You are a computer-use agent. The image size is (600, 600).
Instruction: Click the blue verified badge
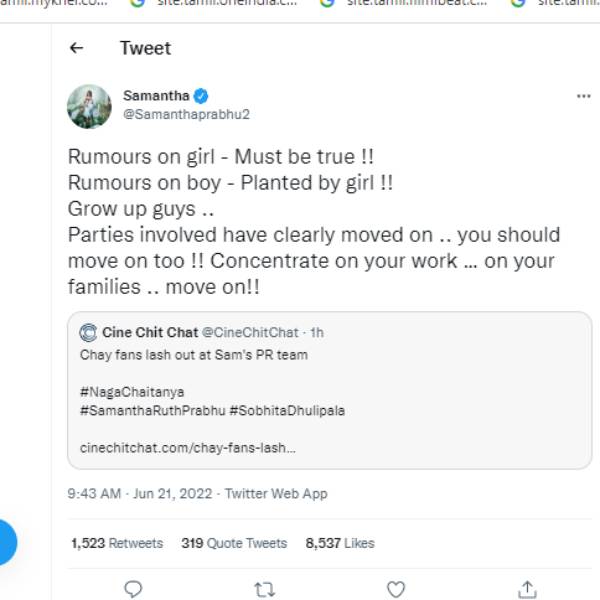click(201, 96)
